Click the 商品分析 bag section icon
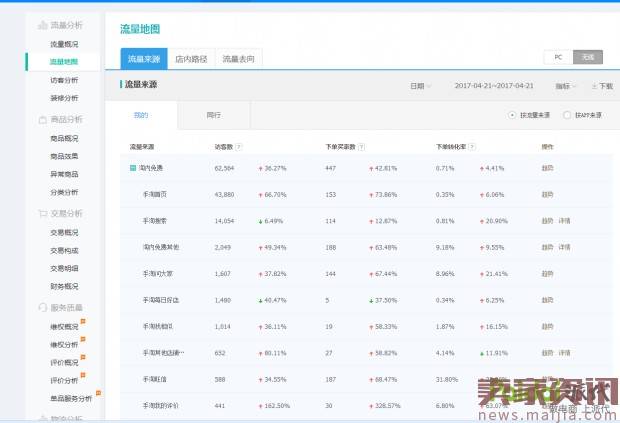Viewport: 620px width, 423px height. pyautogui.click(x=42, y=119)
